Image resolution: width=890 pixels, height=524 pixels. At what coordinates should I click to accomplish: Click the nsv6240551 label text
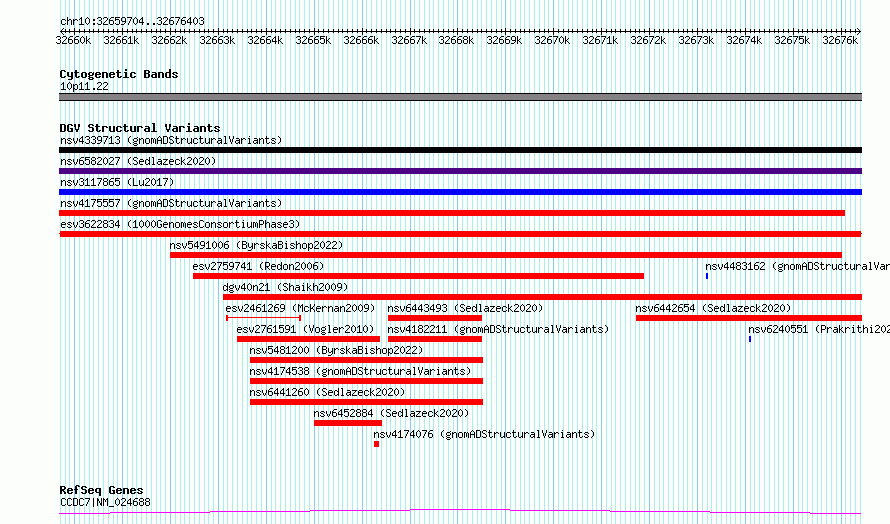click(x=819, y=329)
